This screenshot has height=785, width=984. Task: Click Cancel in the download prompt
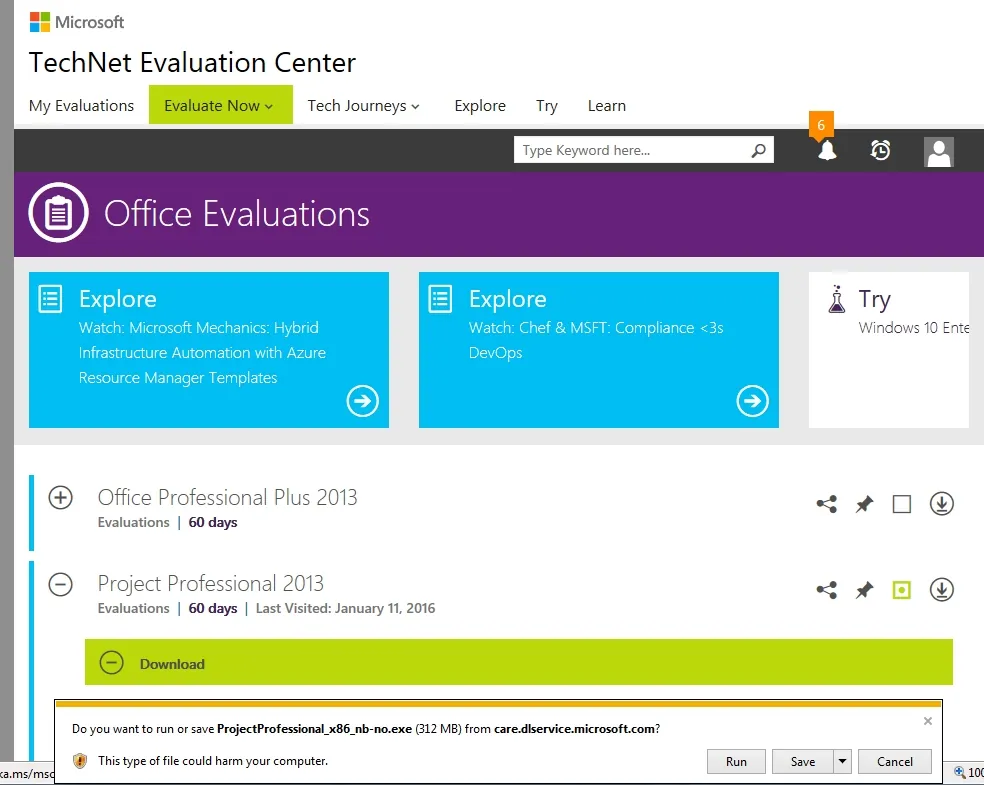click(894, 761)
